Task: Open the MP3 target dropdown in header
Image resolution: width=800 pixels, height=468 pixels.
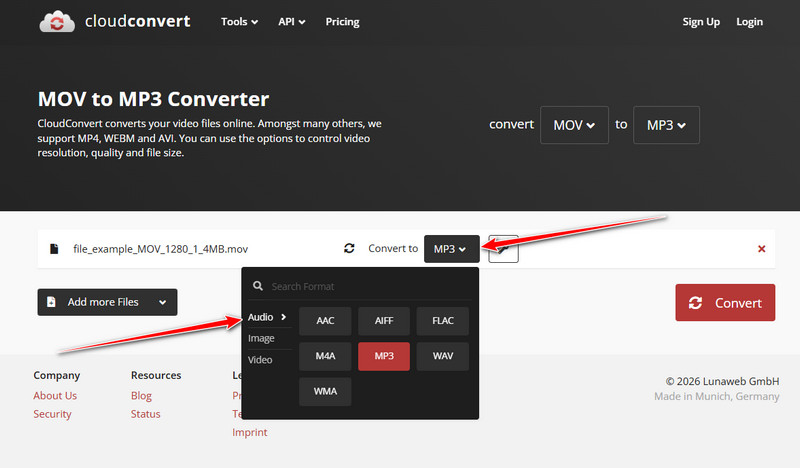Action: pyautogui.click(x=666, y=125)
